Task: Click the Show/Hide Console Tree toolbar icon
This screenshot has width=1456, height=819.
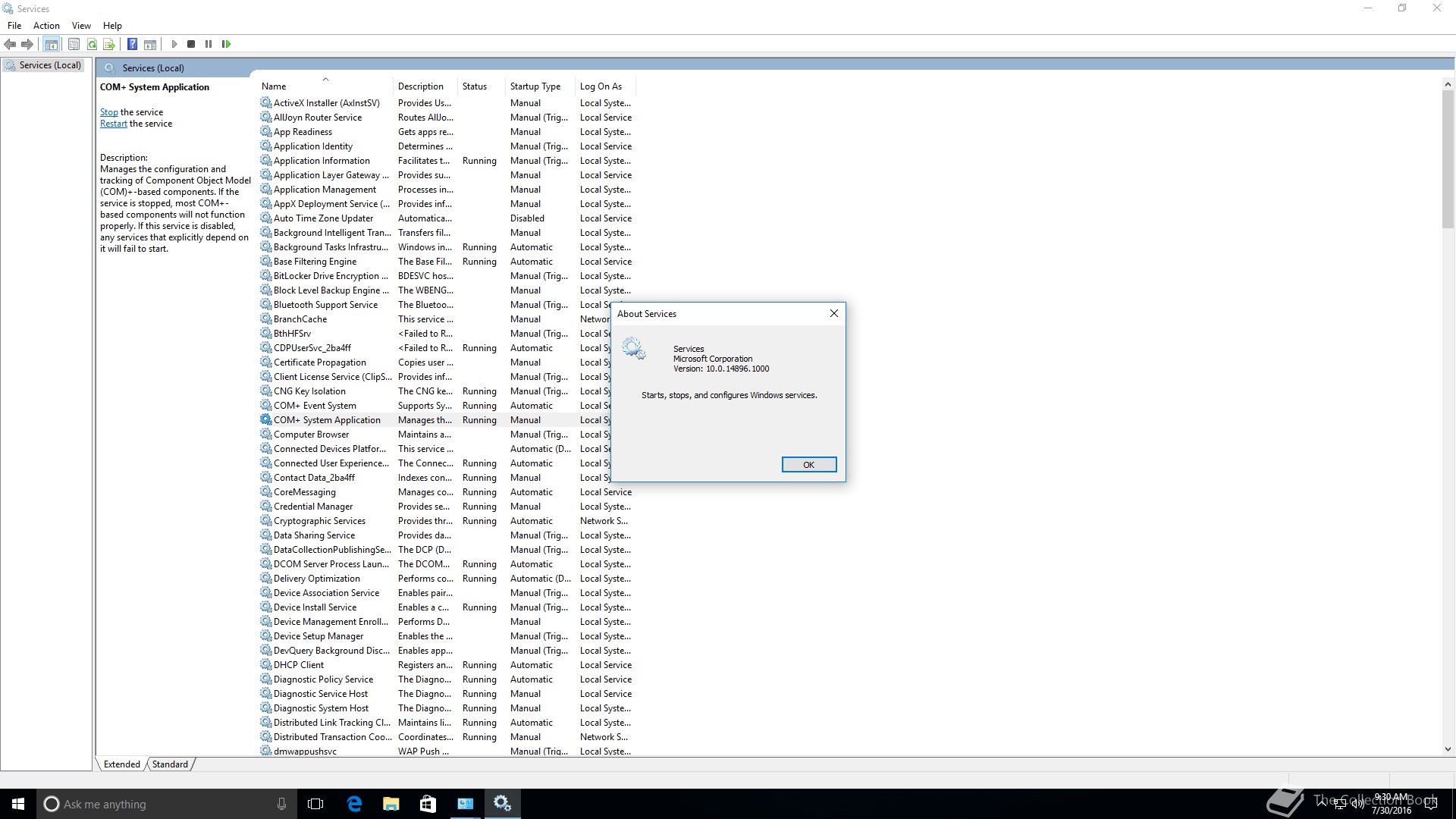Action: click(x=51, y=44)
